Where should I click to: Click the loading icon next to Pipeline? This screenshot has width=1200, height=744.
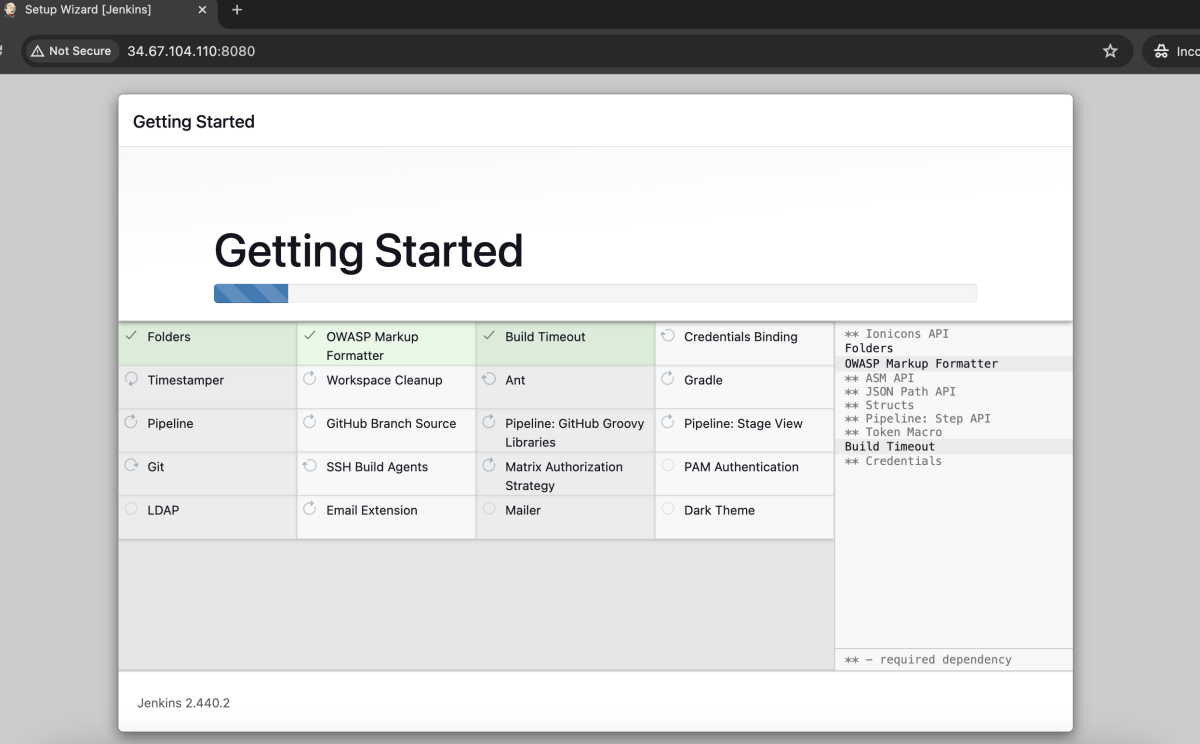click(131, 423)
